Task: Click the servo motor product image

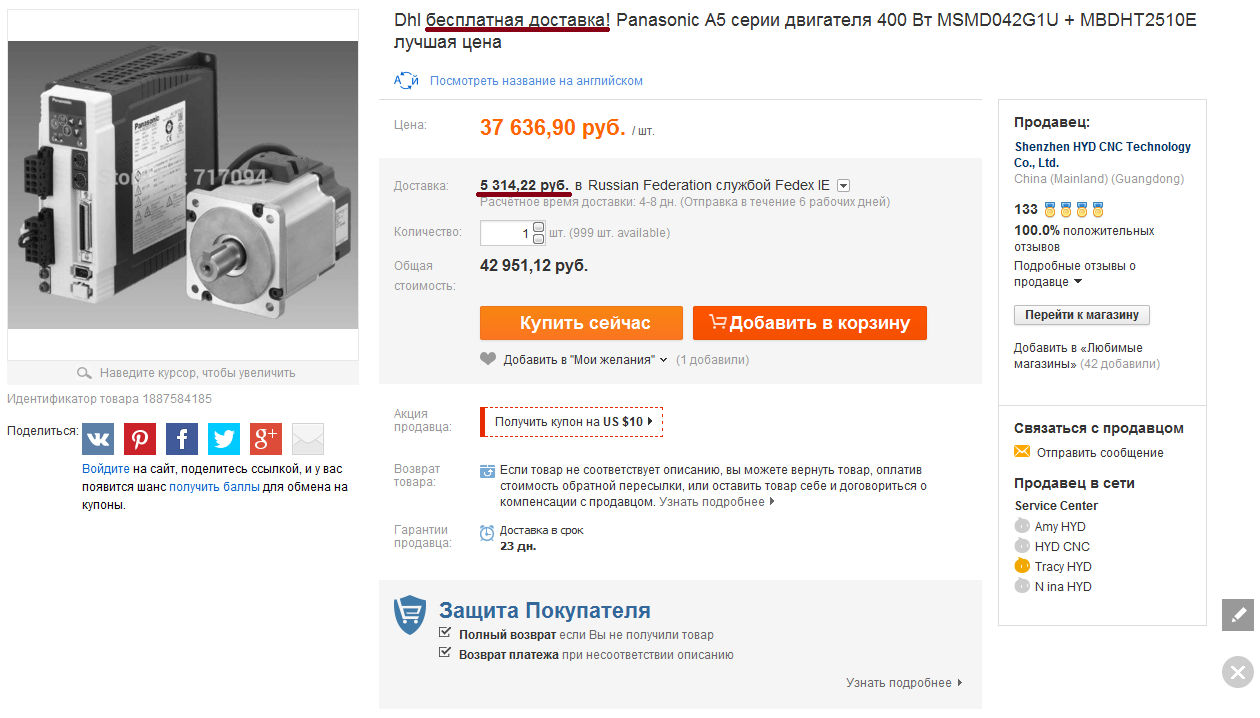Action: 183,184
